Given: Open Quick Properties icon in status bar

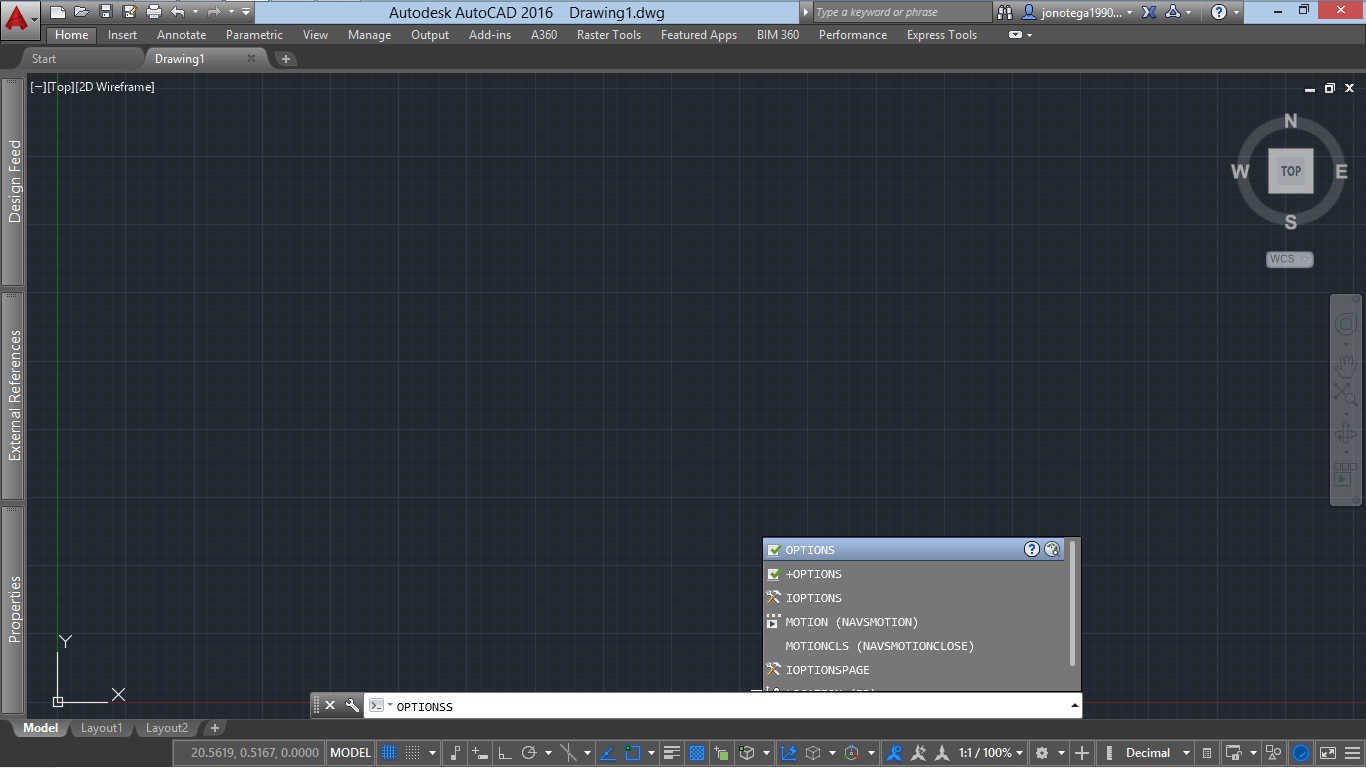Looking at the screenshot, I should [1207, 753].
